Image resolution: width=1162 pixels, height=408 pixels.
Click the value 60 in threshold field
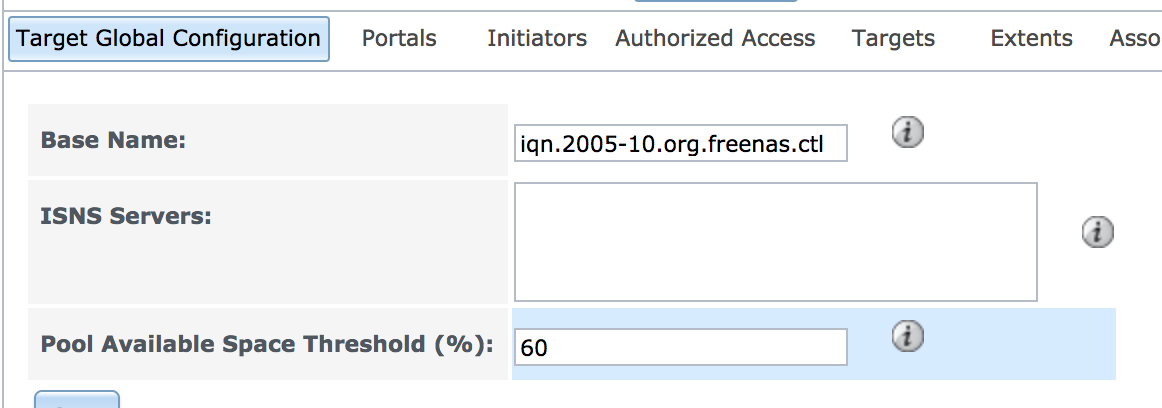pos(534,347)
